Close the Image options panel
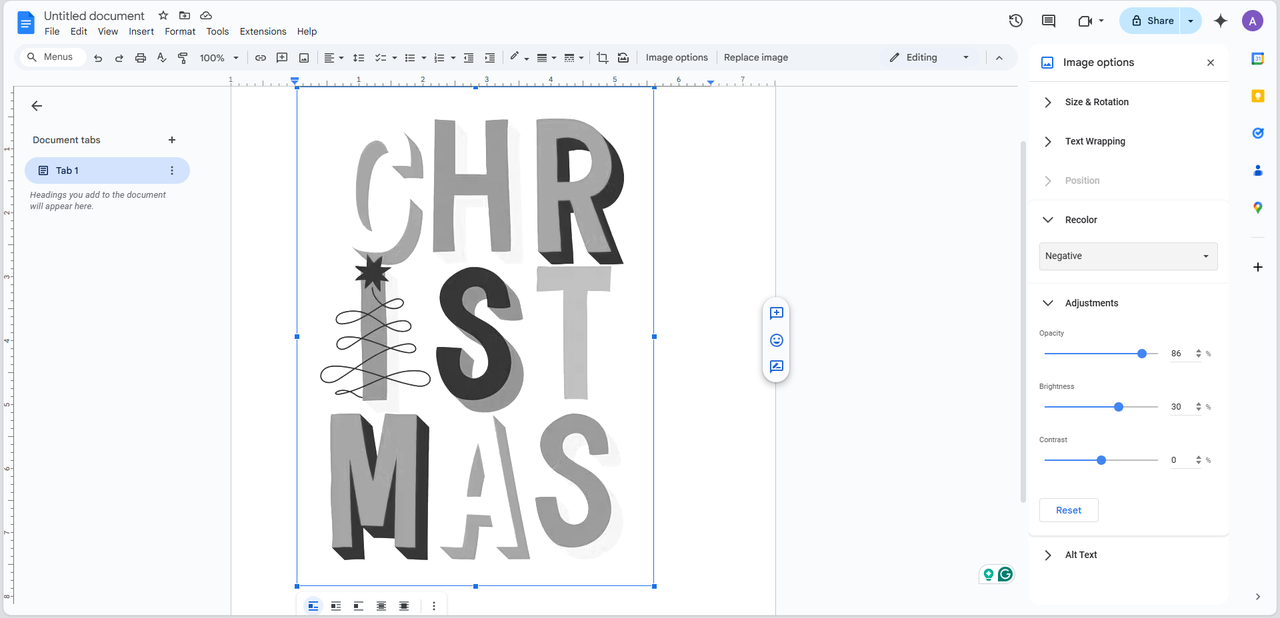 tap(1211, 63)
